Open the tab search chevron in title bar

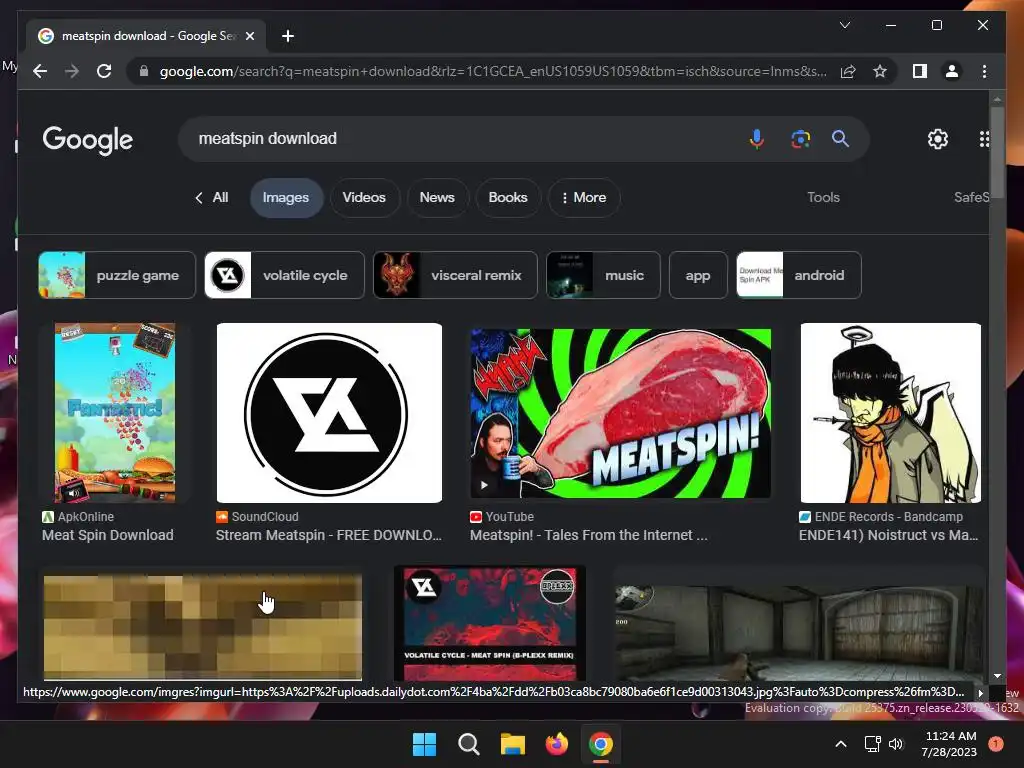click(844, 25)
